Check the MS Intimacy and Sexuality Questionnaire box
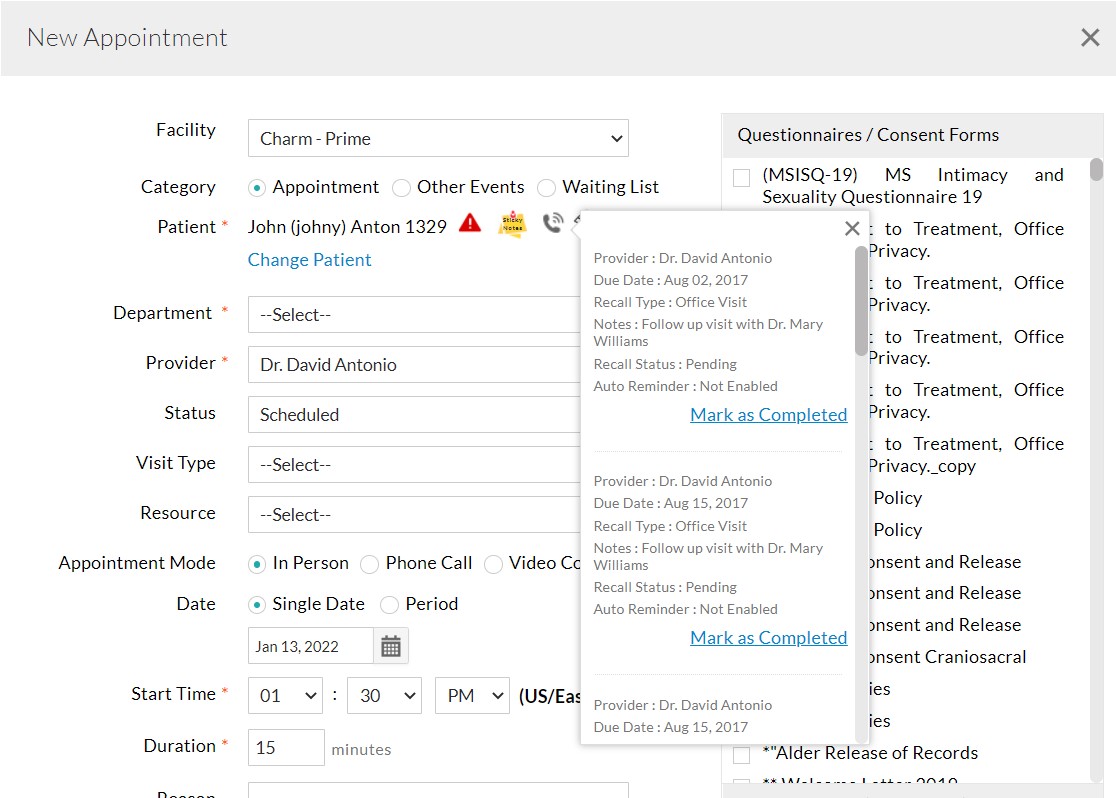This screenshot has width=1116, height=798. tap(741, 178)
